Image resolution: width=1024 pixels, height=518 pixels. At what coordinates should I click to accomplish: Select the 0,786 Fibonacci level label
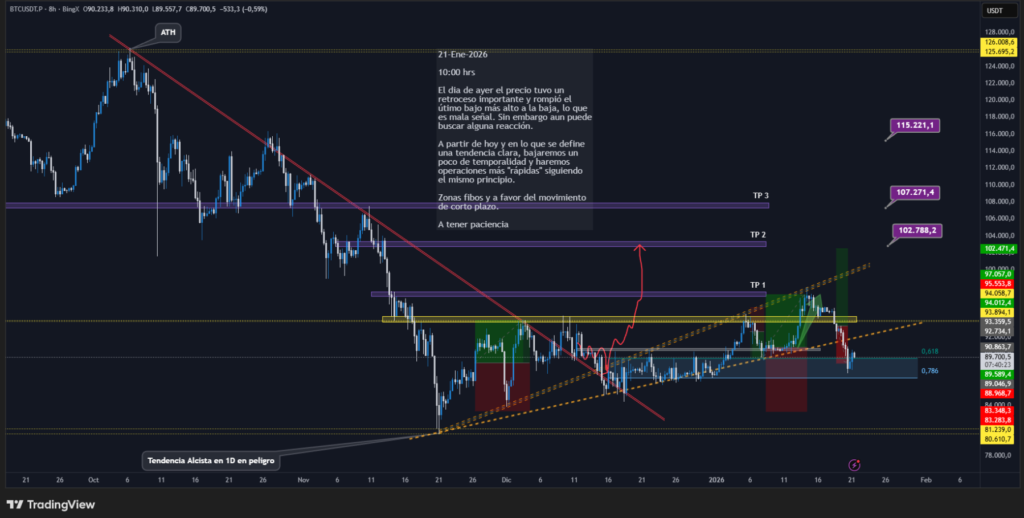coord(929,371)
